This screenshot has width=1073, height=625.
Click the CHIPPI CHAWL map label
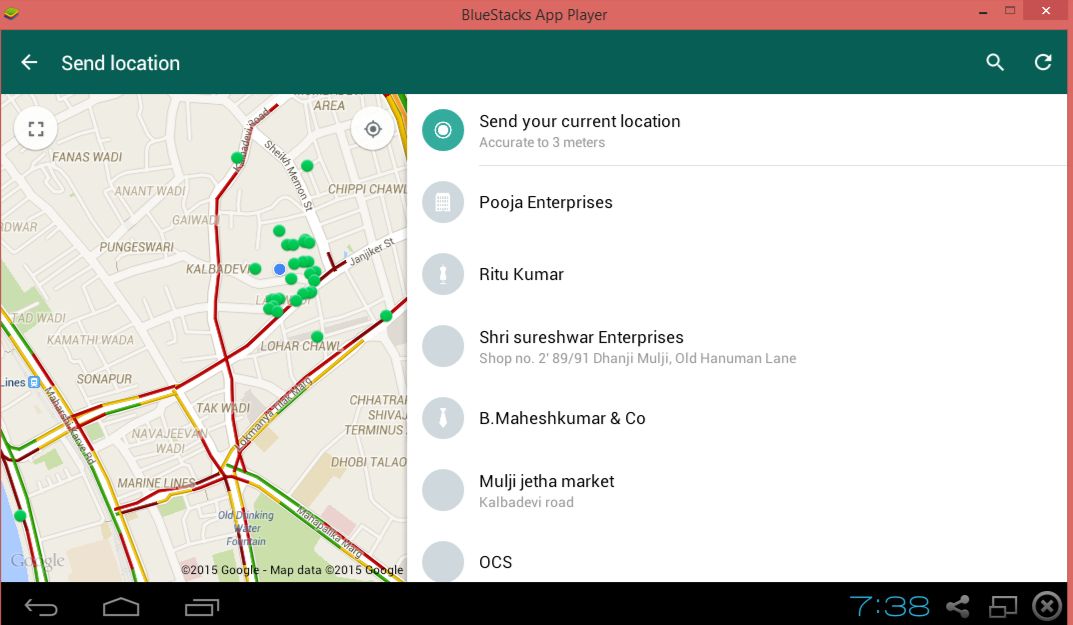pyautogui.click(x=367, y=189)
